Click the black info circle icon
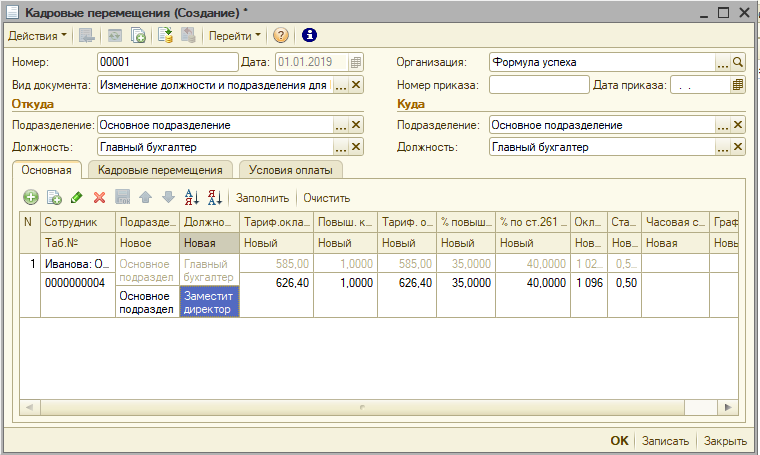 tap(309, 35)
